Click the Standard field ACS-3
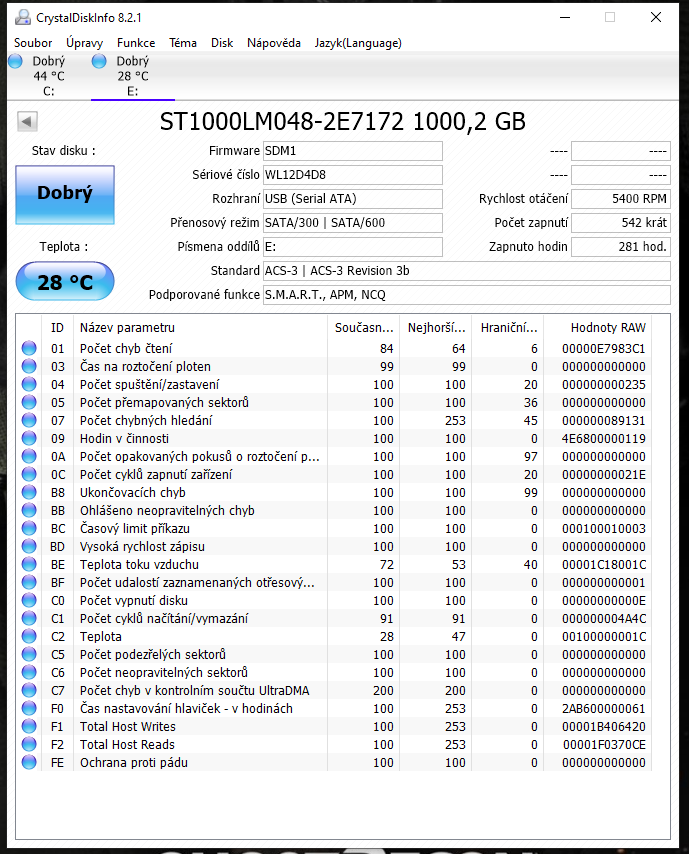The width and height of the screenshot is (689, 854). tap(466, 271)
